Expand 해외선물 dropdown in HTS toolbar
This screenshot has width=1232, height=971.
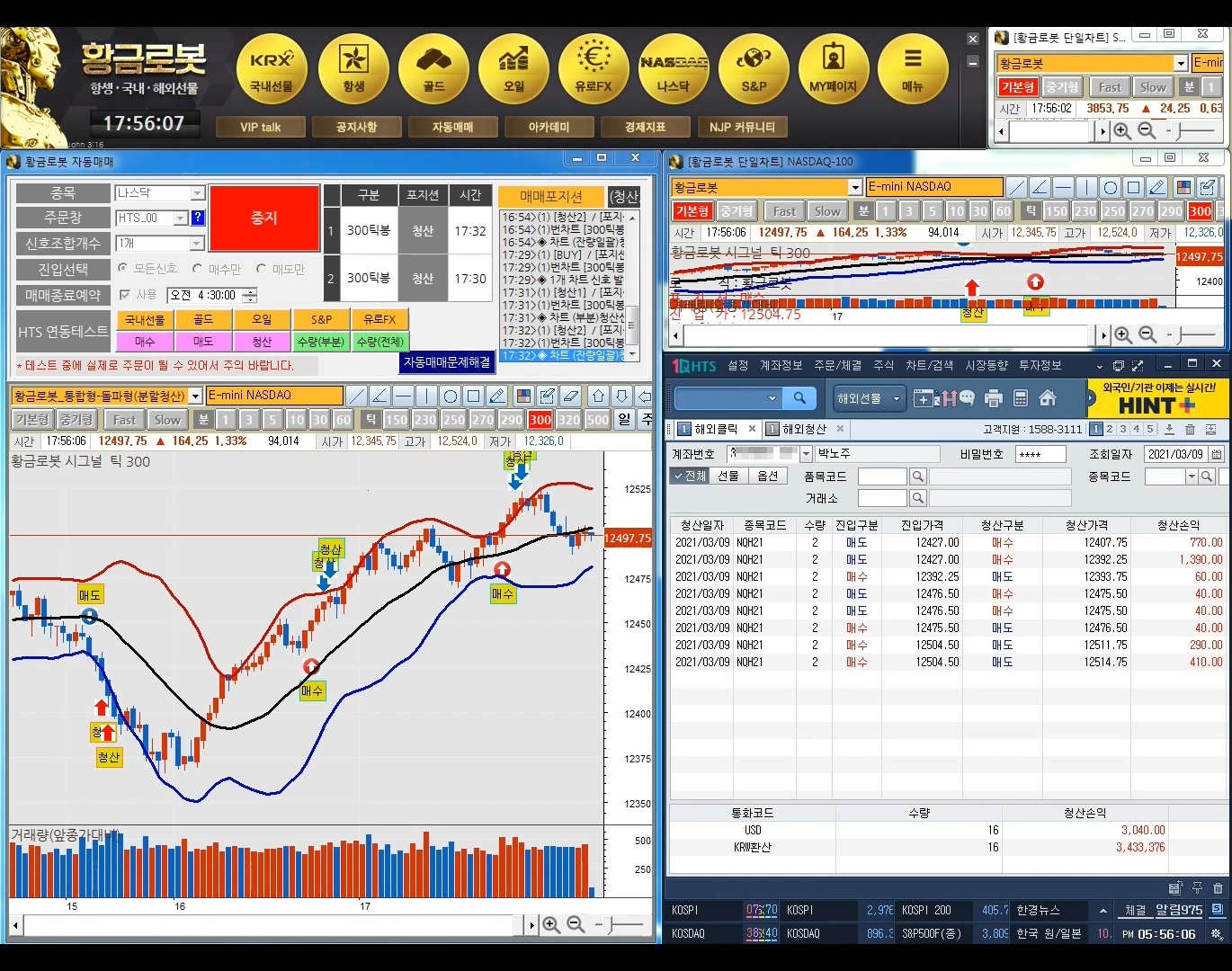tap(896, 398)
